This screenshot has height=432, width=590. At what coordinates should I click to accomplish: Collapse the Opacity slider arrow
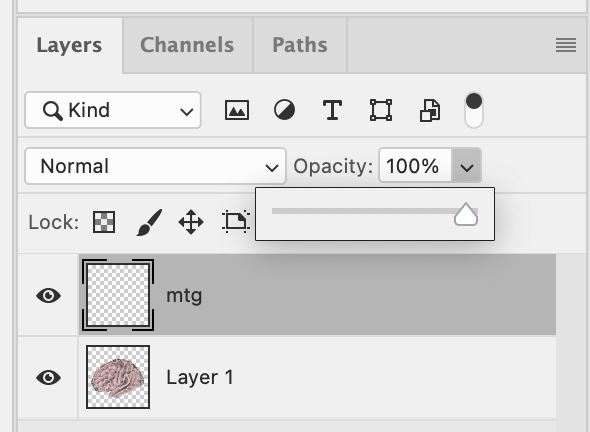tap(467, 166)
